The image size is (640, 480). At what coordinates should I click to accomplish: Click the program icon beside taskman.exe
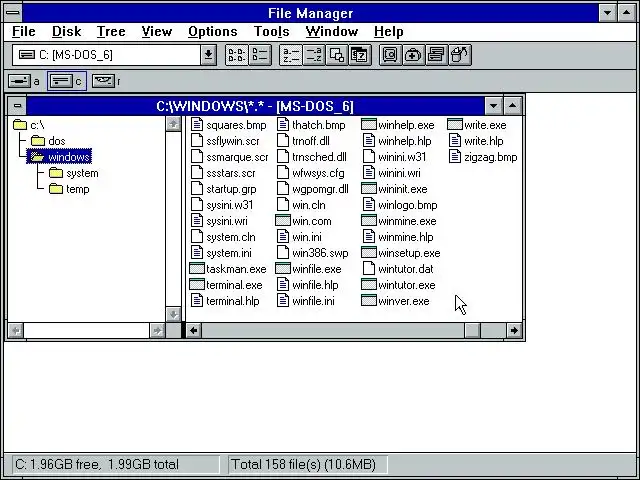coord(197,269)
